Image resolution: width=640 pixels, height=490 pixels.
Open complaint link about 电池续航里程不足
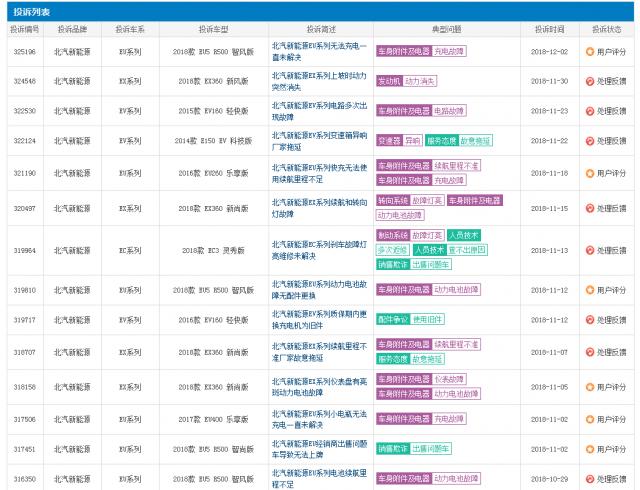[x=319, y=479]
